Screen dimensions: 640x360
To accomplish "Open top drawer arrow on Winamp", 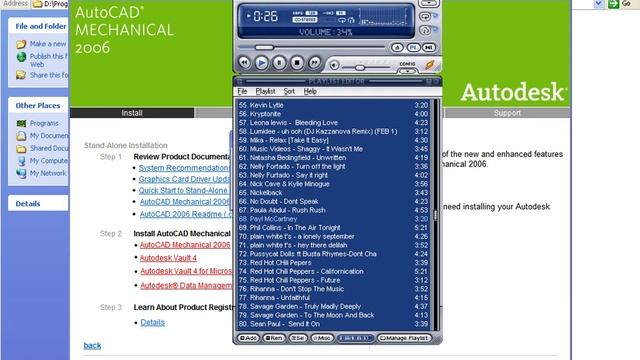I will [428, 3].
